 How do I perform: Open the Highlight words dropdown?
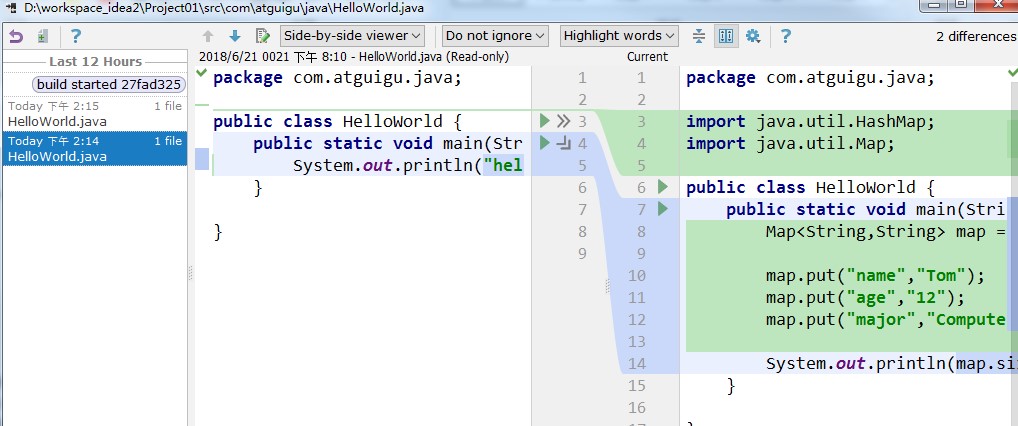(x=619, y=36)
